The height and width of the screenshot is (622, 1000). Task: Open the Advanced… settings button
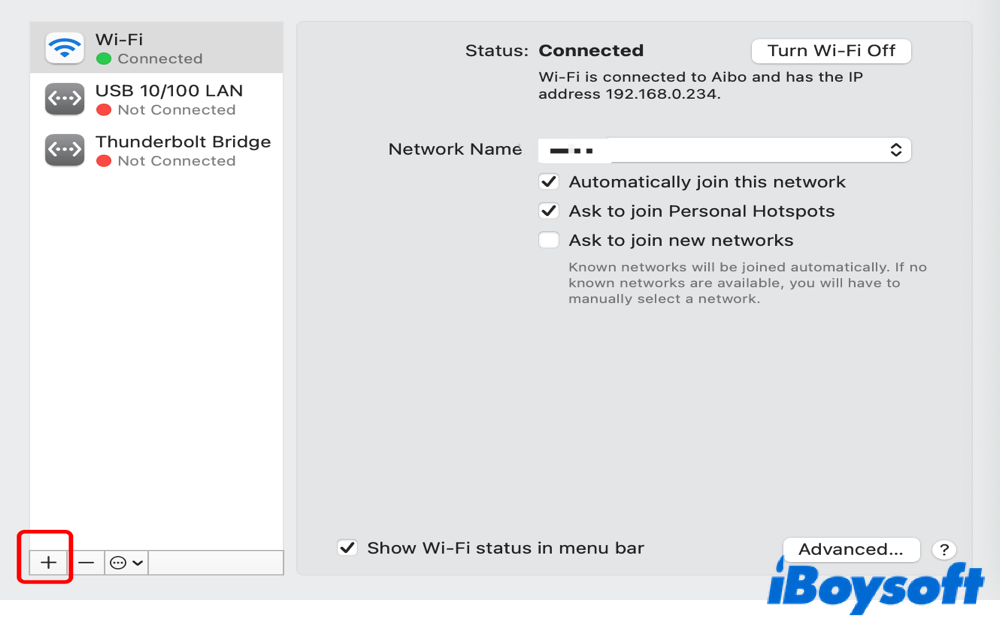coord(850,549)
